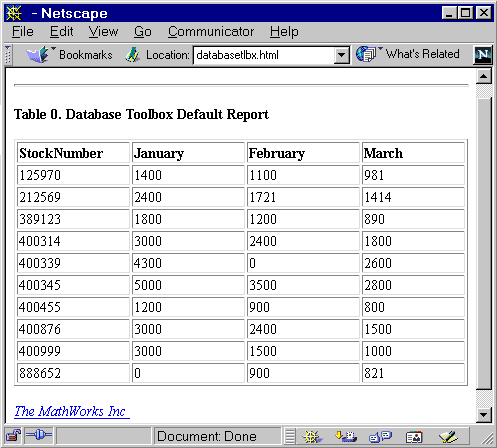Screen dimensions: 497x448
Task: Click the online/offline plug icon
Action: click(x=39, y=435)
